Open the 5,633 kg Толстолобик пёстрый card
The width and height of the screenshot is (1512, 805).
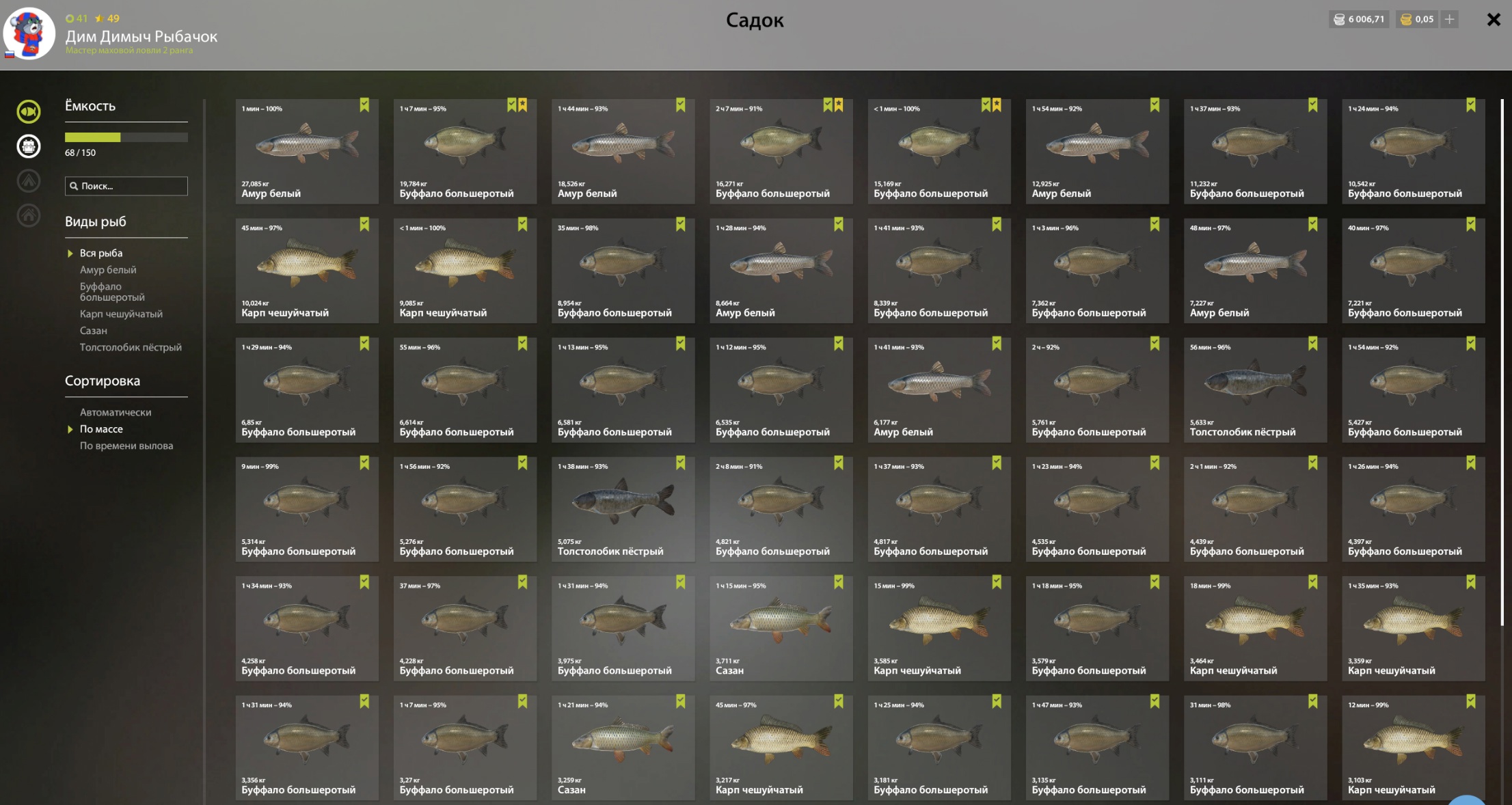click(1255, 390)
